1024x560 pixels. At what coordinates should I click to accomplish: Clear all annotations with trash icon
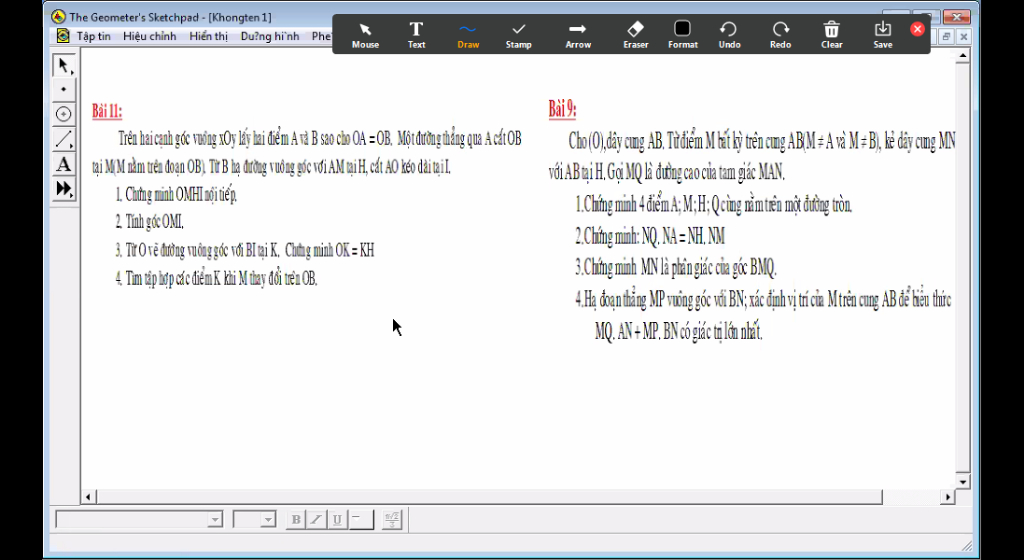[x=831, y=35]
